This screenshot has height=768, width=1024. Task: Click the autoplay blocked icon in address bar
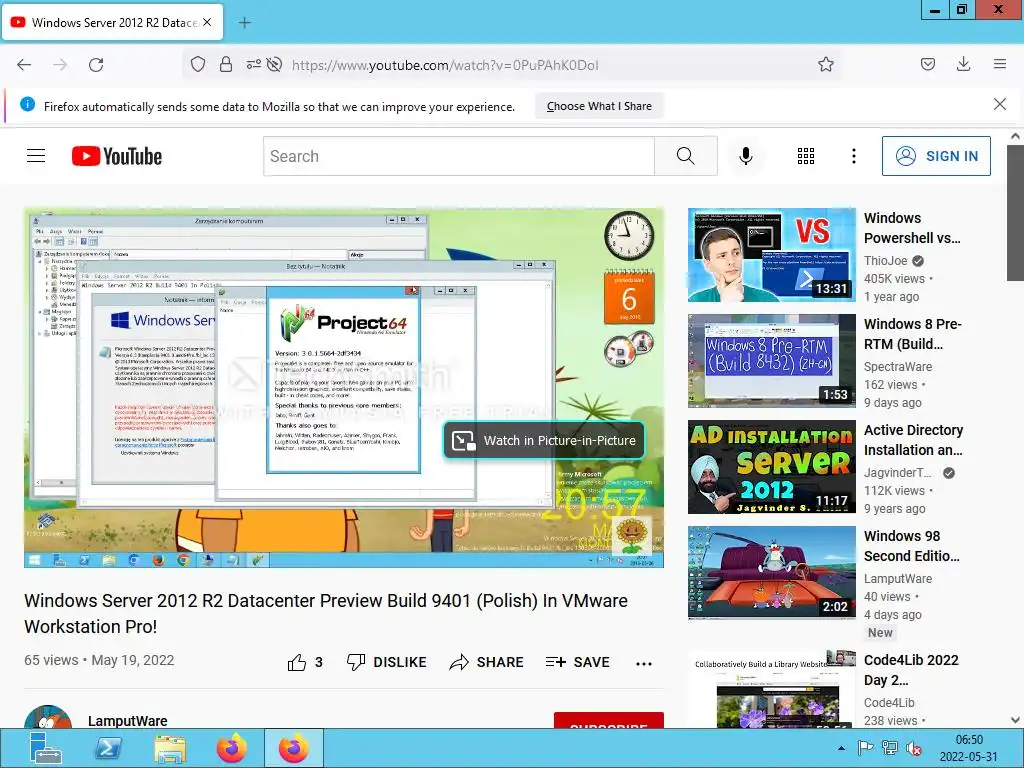275,64
